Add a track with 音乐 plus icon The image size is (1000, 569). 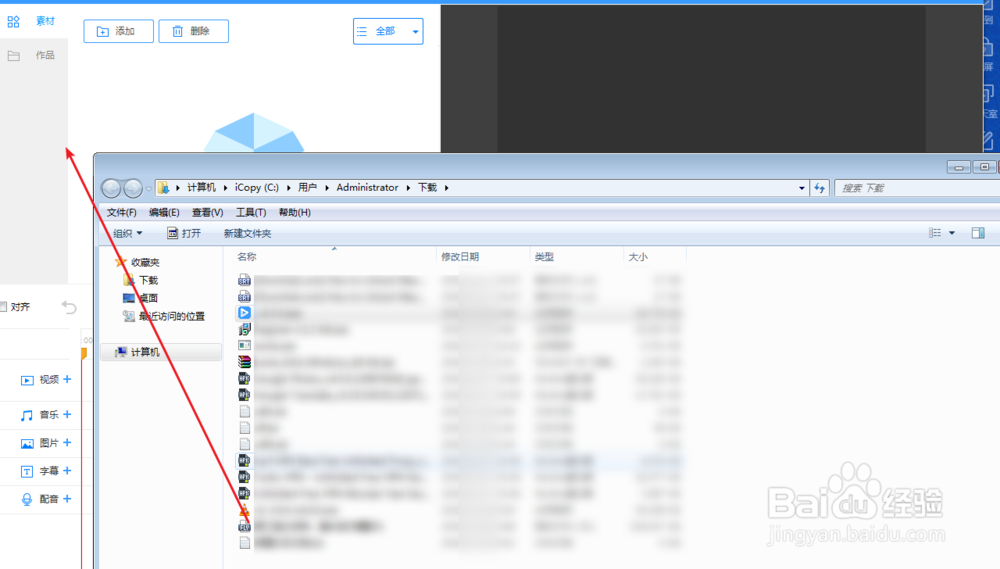[67, 414]
